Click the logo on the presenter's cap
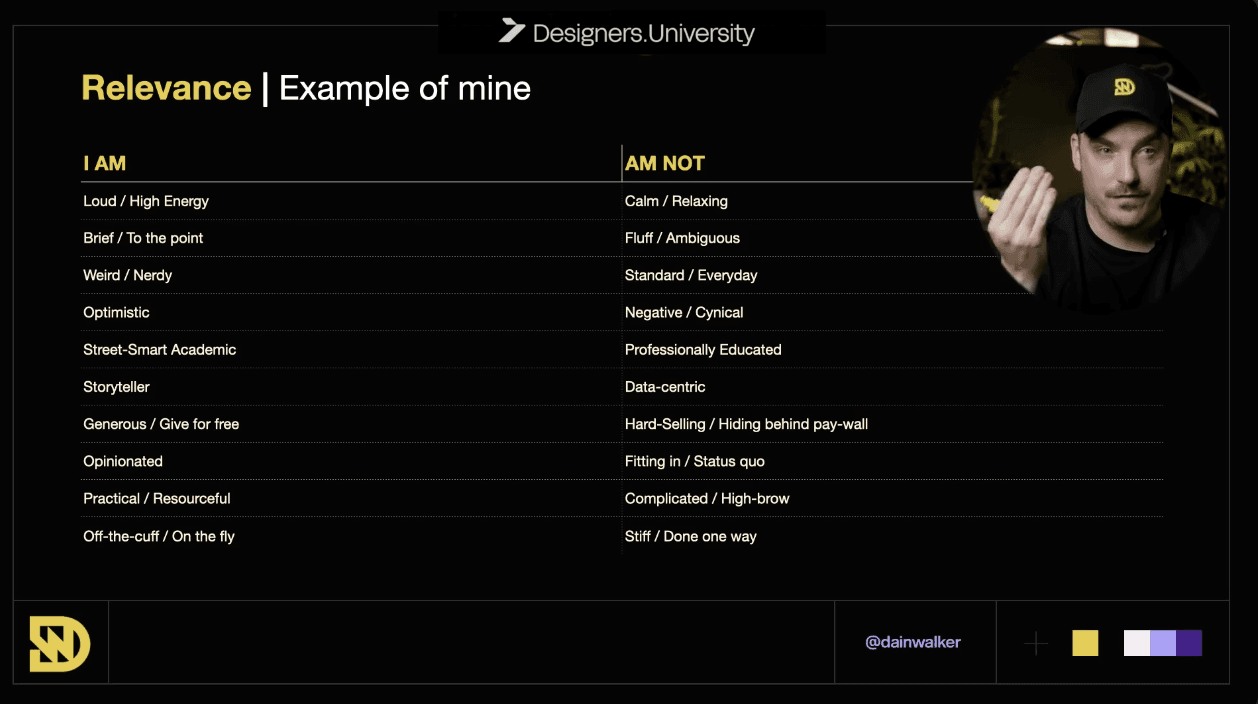 click(x=1124, y=87)
